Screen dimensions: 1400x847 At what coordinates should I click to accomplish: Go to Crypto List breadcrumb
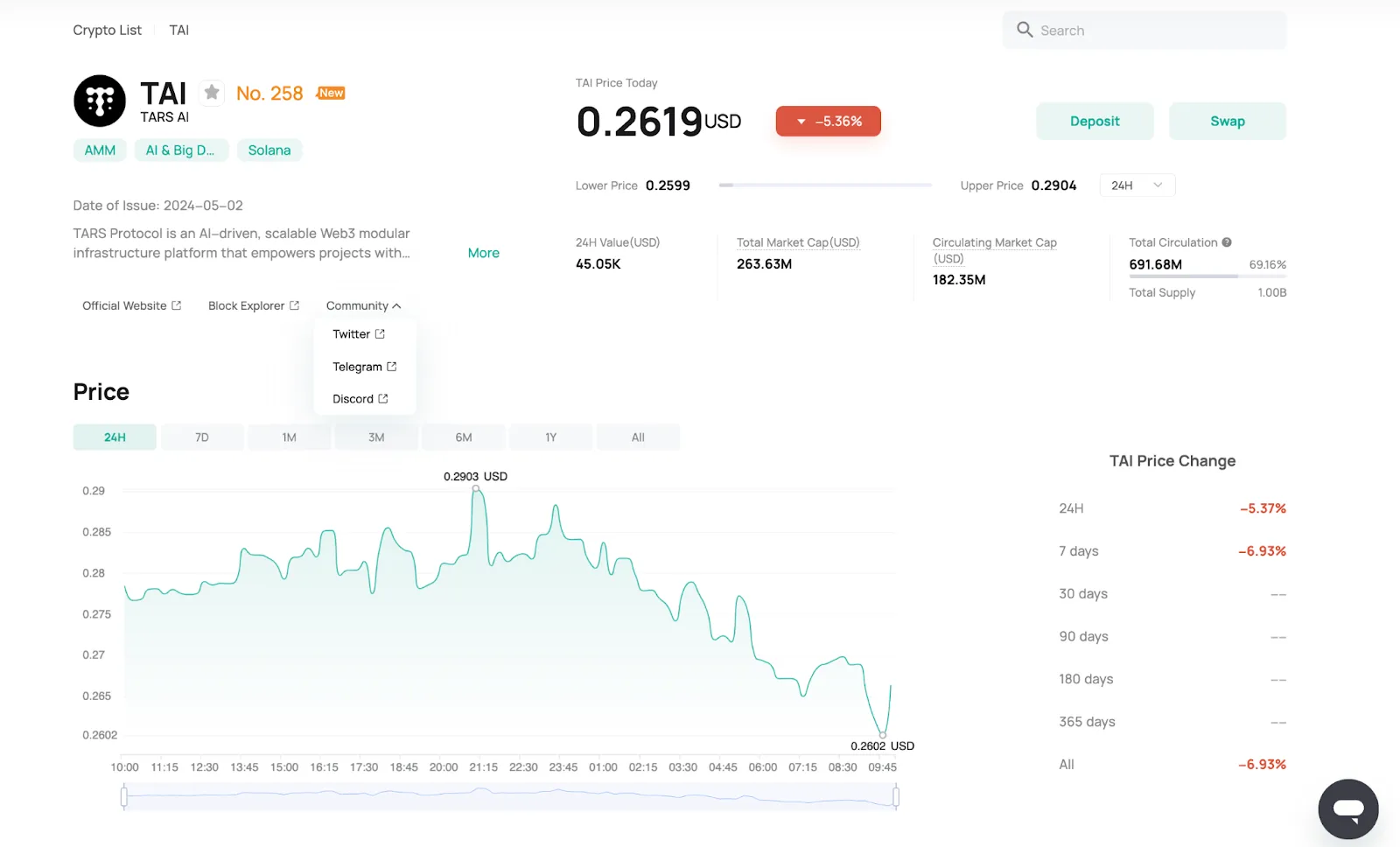pos(107,30)
